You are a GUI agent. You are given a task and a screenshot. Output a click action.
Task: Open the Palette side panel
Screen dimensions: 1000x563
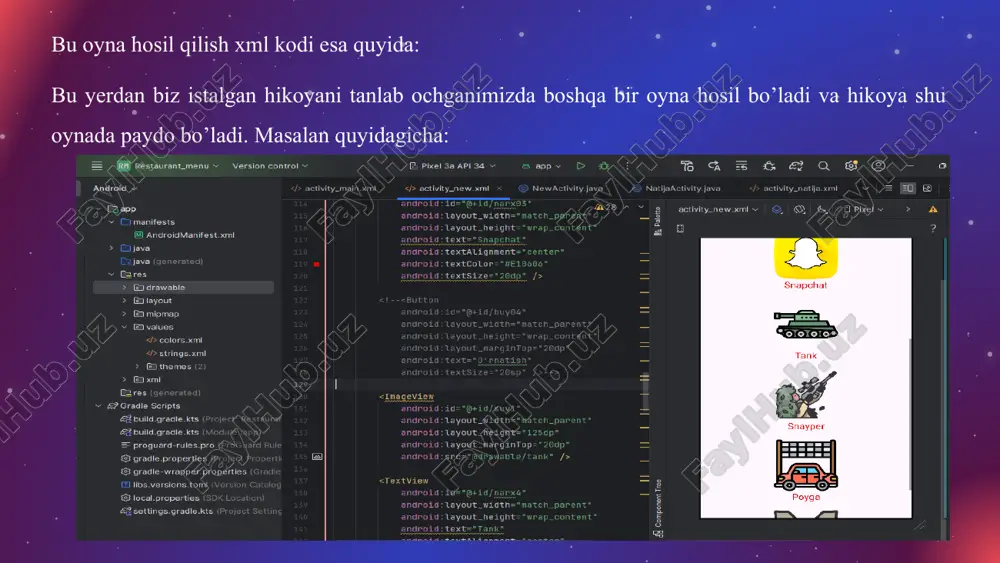pos(658,221)
